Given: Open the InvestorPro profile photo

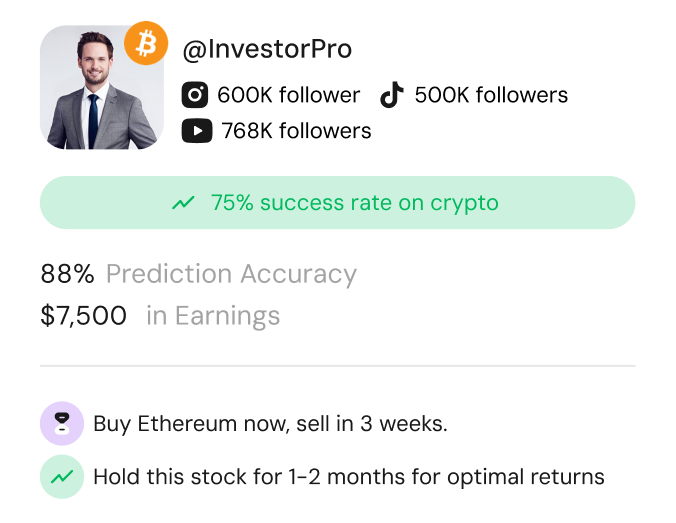Looking at the screenshot, I should pos(100,89).
